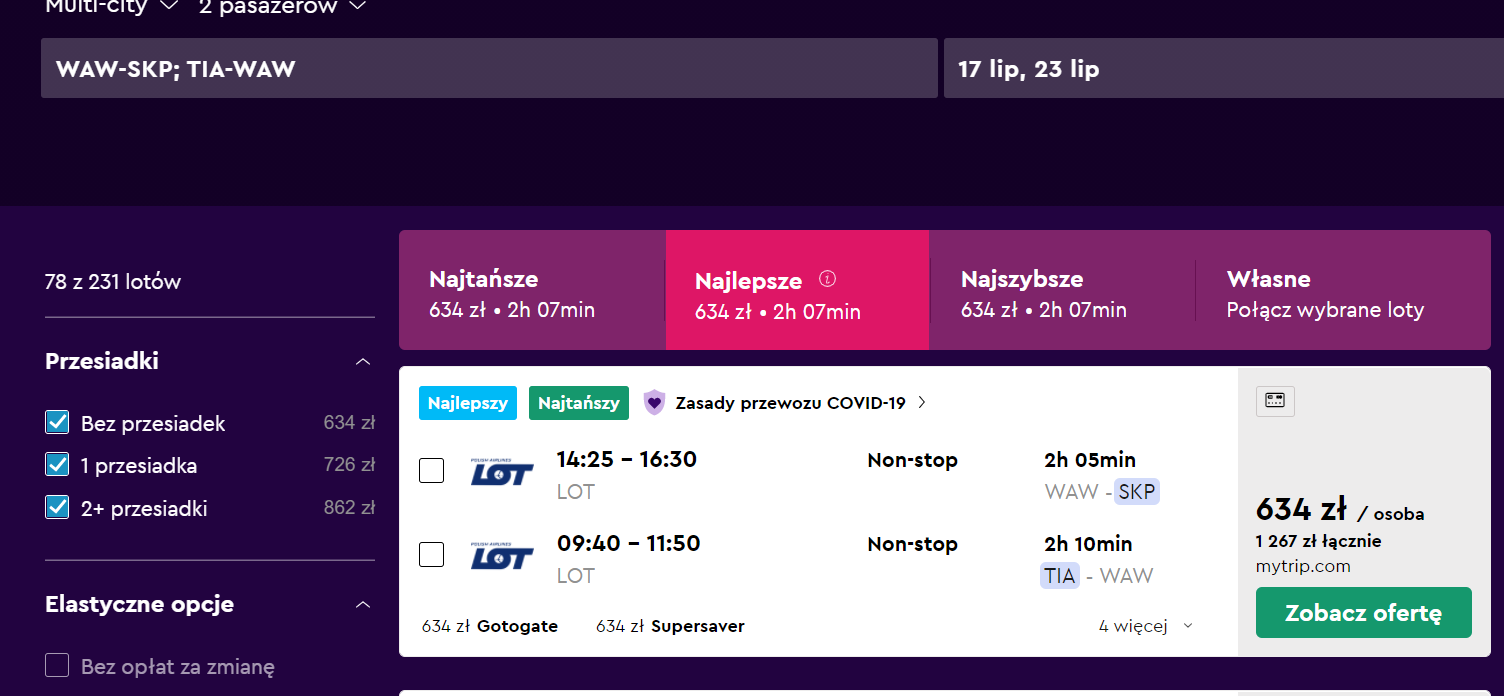Collapse the Przesiadki filter section
This screenshot has width=1504, height=696.
pos(363,361)
